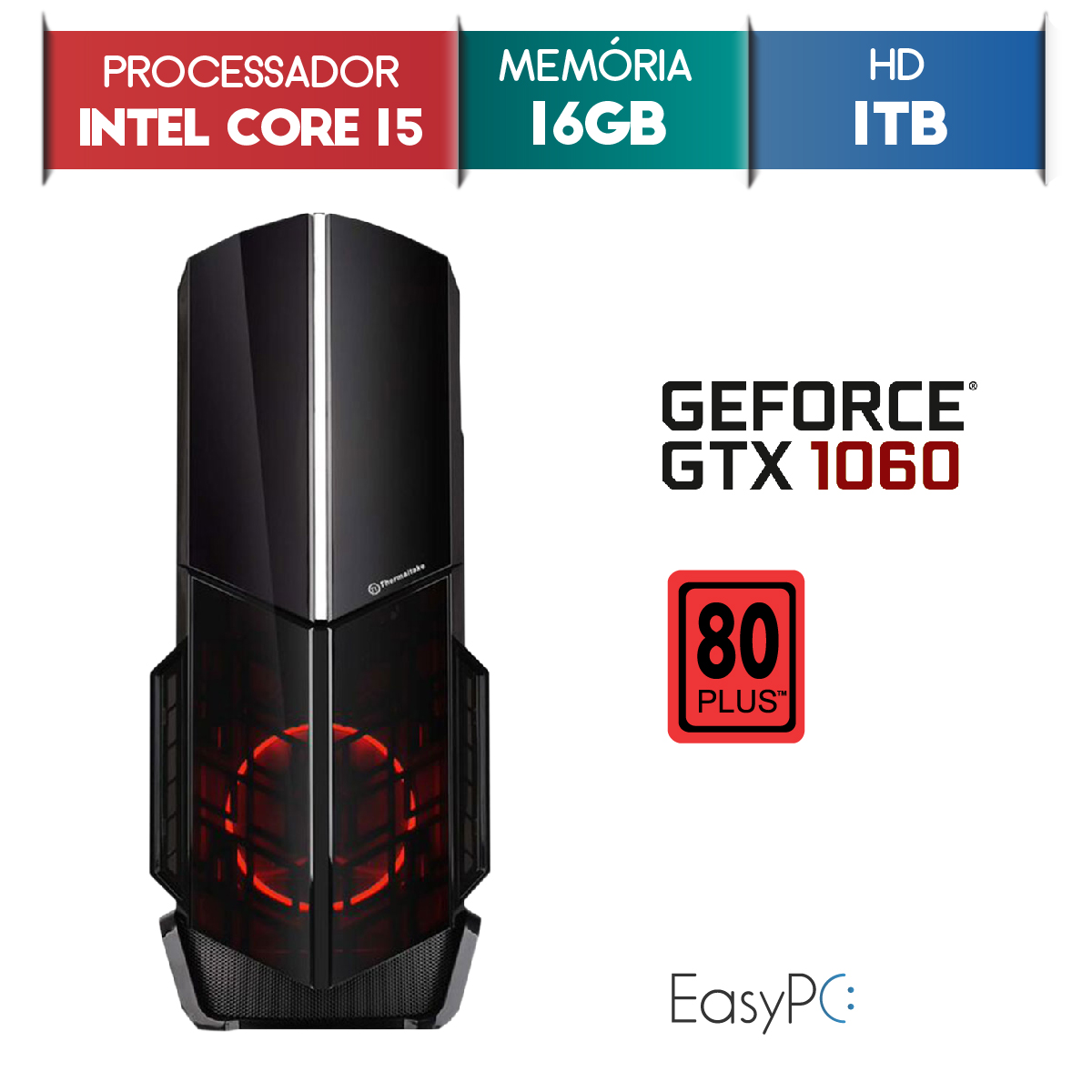Click the GeForce GTX 1060 logo
The width and height of the screenshot is (1092, 1092).
817,436
